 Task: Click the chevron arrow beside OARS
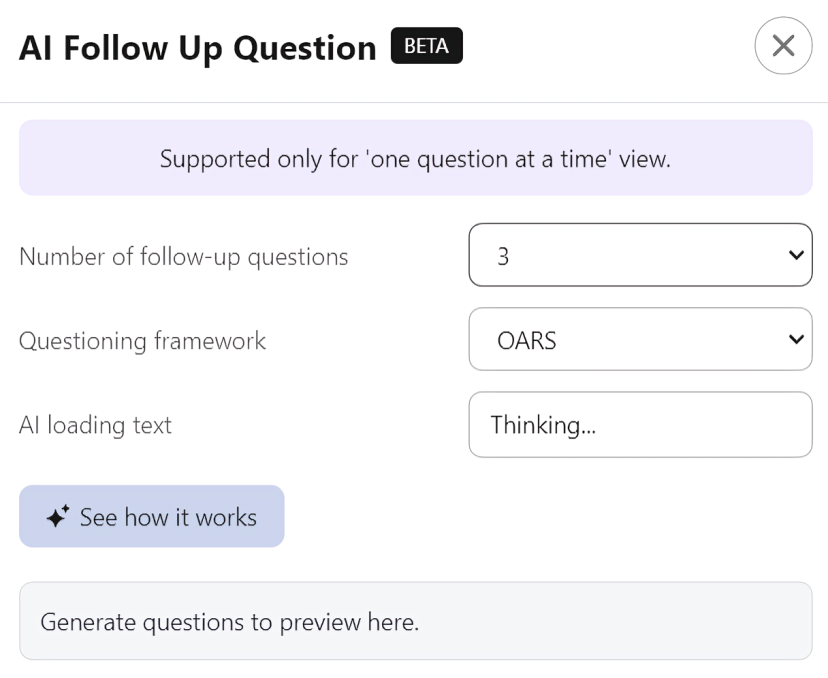coord(796,339)
